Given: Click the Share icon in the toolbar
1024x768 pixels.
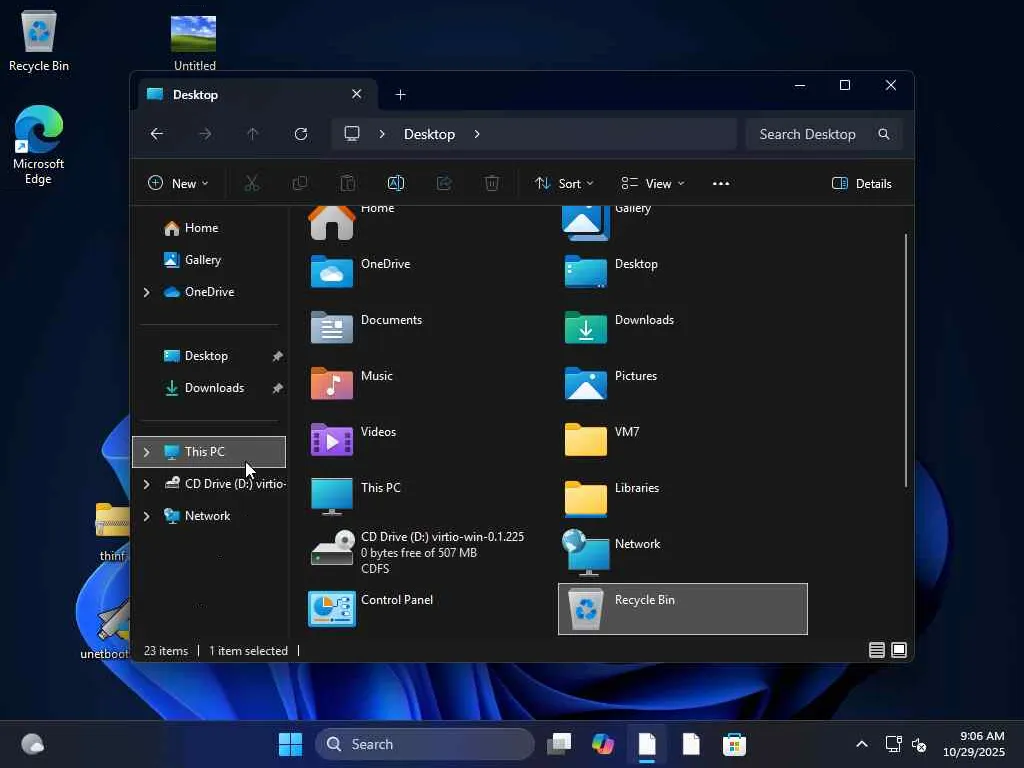Looking at the screenshot, I should click(444, 183).
